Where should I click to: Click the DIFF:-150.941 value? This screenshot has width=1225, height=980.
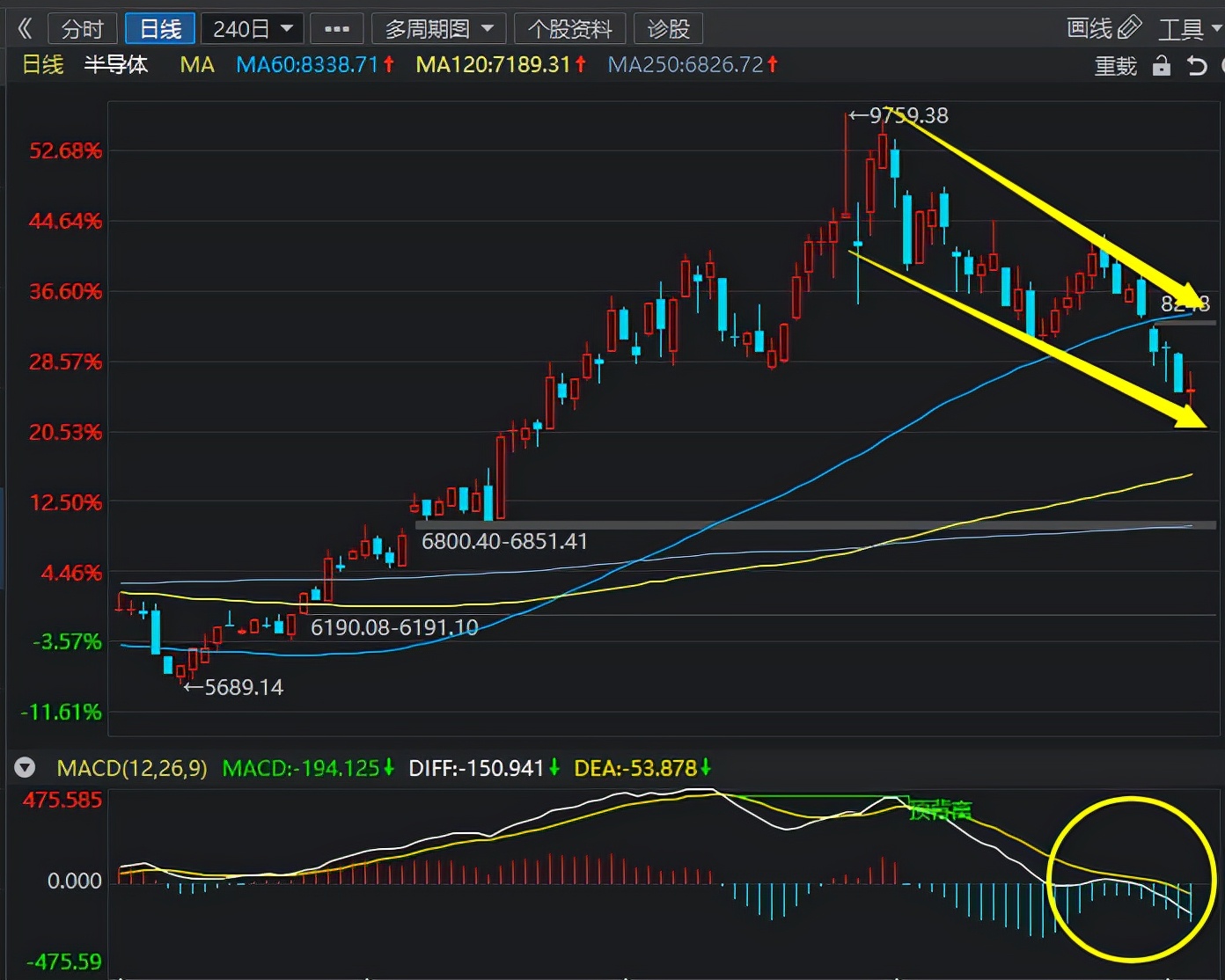484,768
